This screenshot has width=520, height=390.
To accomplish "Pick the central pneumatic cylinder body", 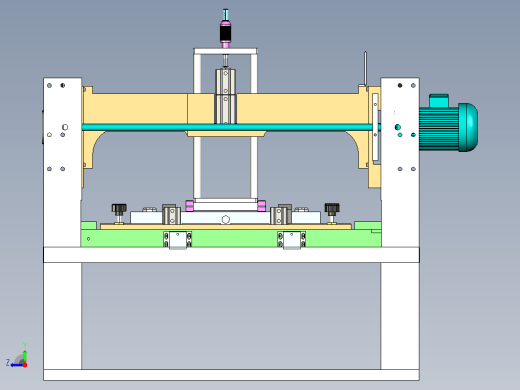I will (x=225, y=96).
